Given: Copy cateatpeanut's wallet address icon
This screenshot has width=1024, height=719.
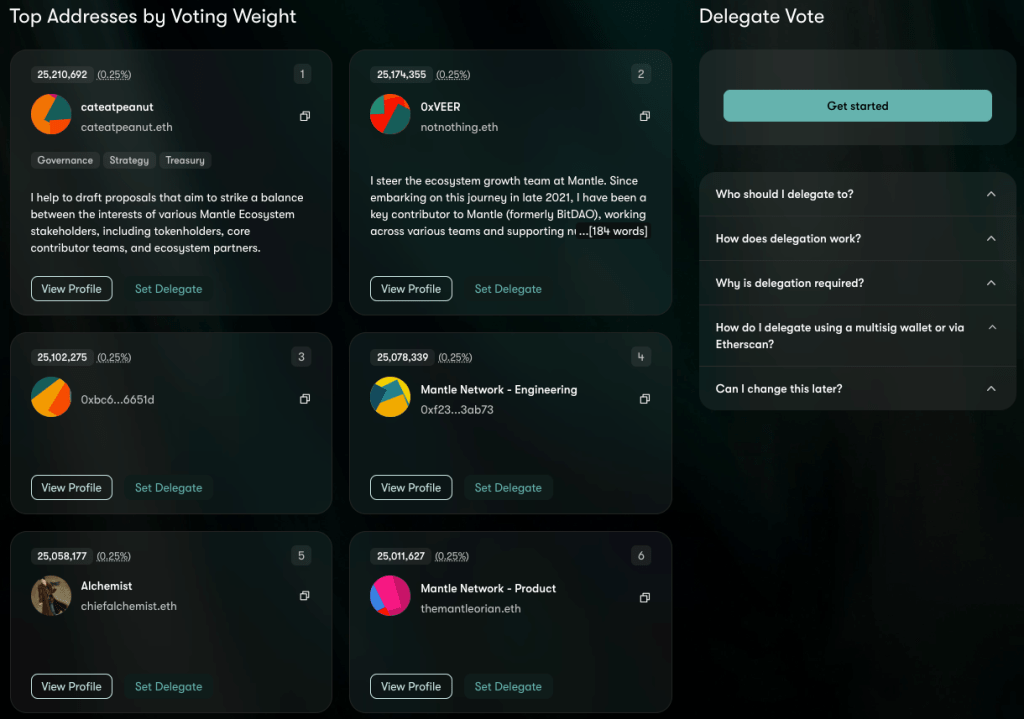Looking at the screenshot, I should 304,116.
